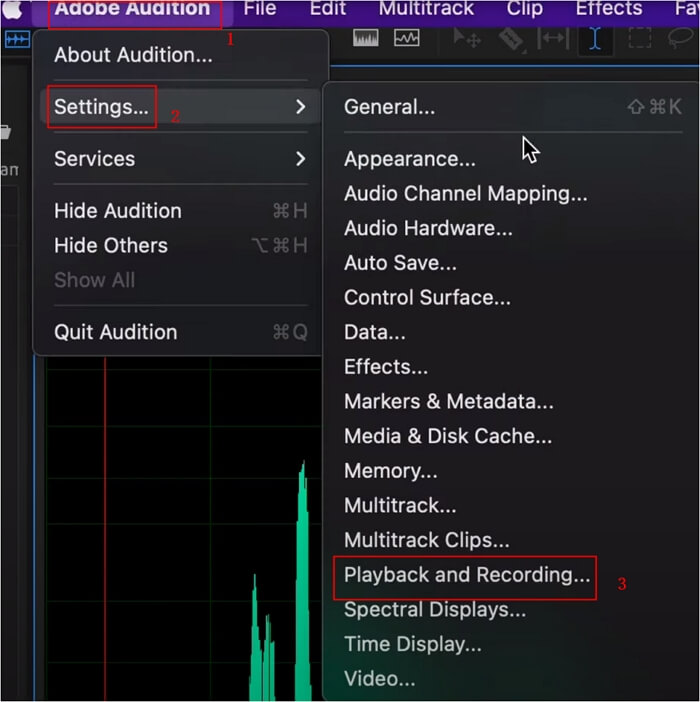Open the Adobe Audition menu
700x702 pixels.
click(132, 9)
